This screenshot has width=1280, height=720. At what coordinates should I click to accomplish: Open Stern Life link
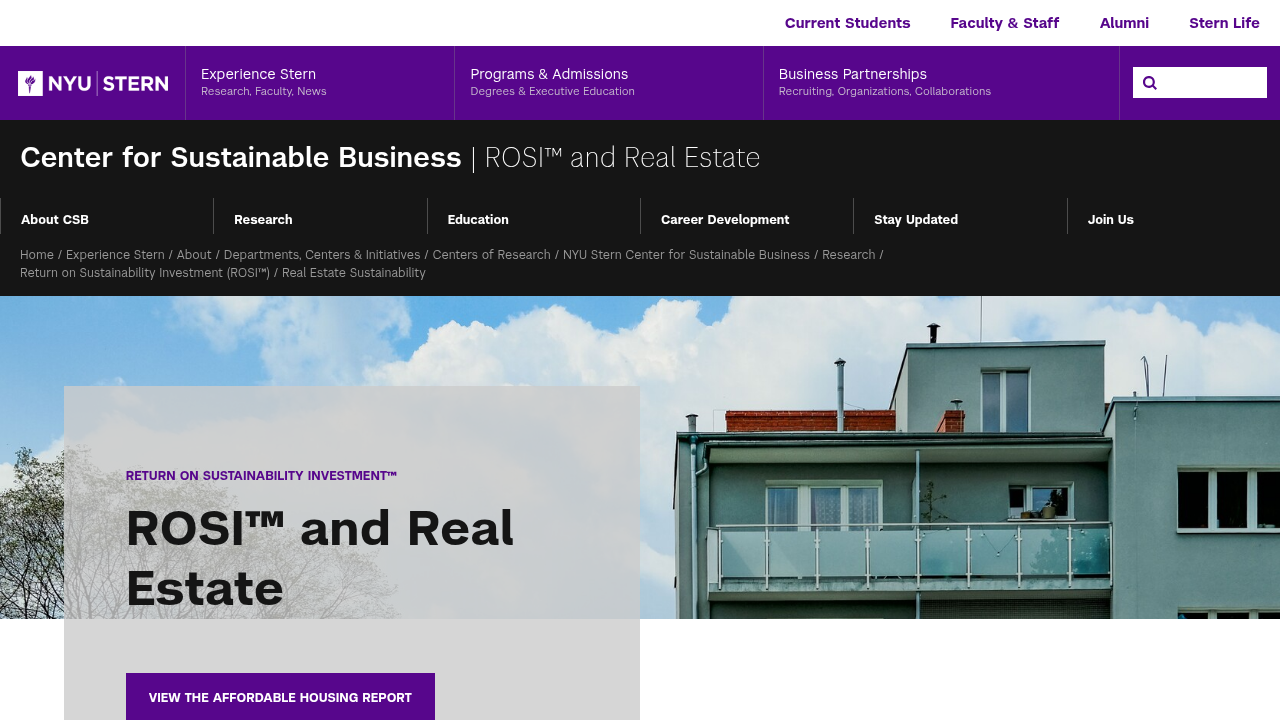(1224, 23)
